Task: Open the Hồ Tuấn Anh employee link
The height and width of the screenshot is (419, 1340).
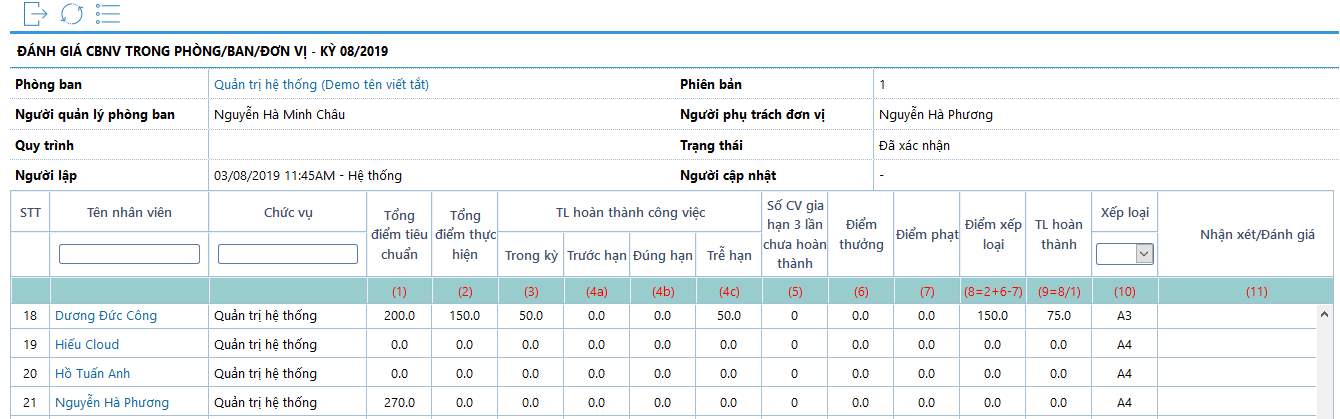Action: pyautogui.click(x=93, y=374)
